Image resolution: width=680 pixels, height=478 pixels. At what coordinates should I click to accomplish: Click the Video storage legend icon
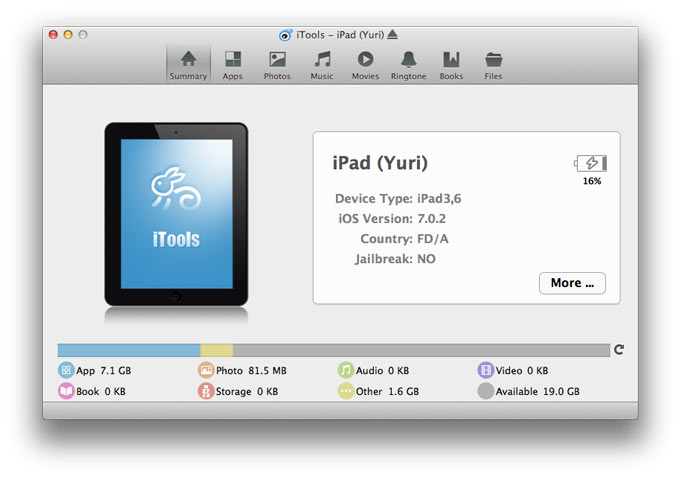[x=486, y=370]
